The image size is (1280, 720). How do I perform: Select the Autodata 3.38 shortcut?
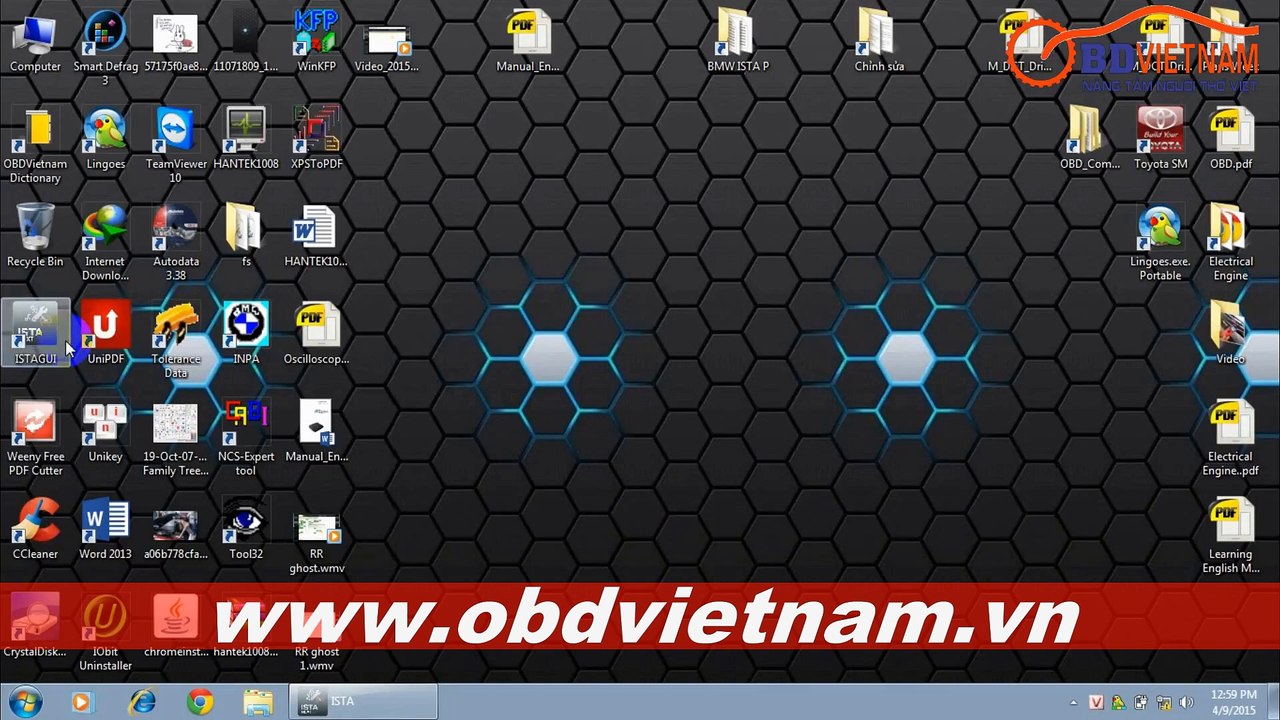tap(176, 243)
